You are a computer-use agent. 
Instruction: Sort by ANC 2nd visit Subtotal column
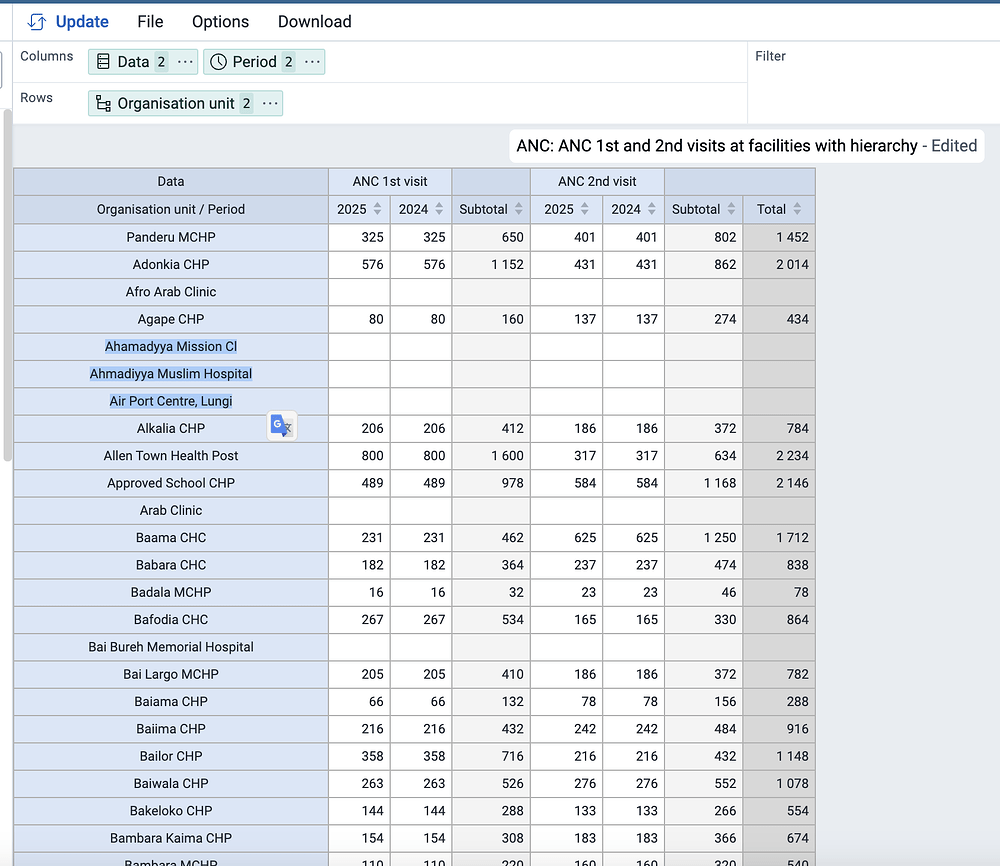pyautogui.click(x=731, y=209)
